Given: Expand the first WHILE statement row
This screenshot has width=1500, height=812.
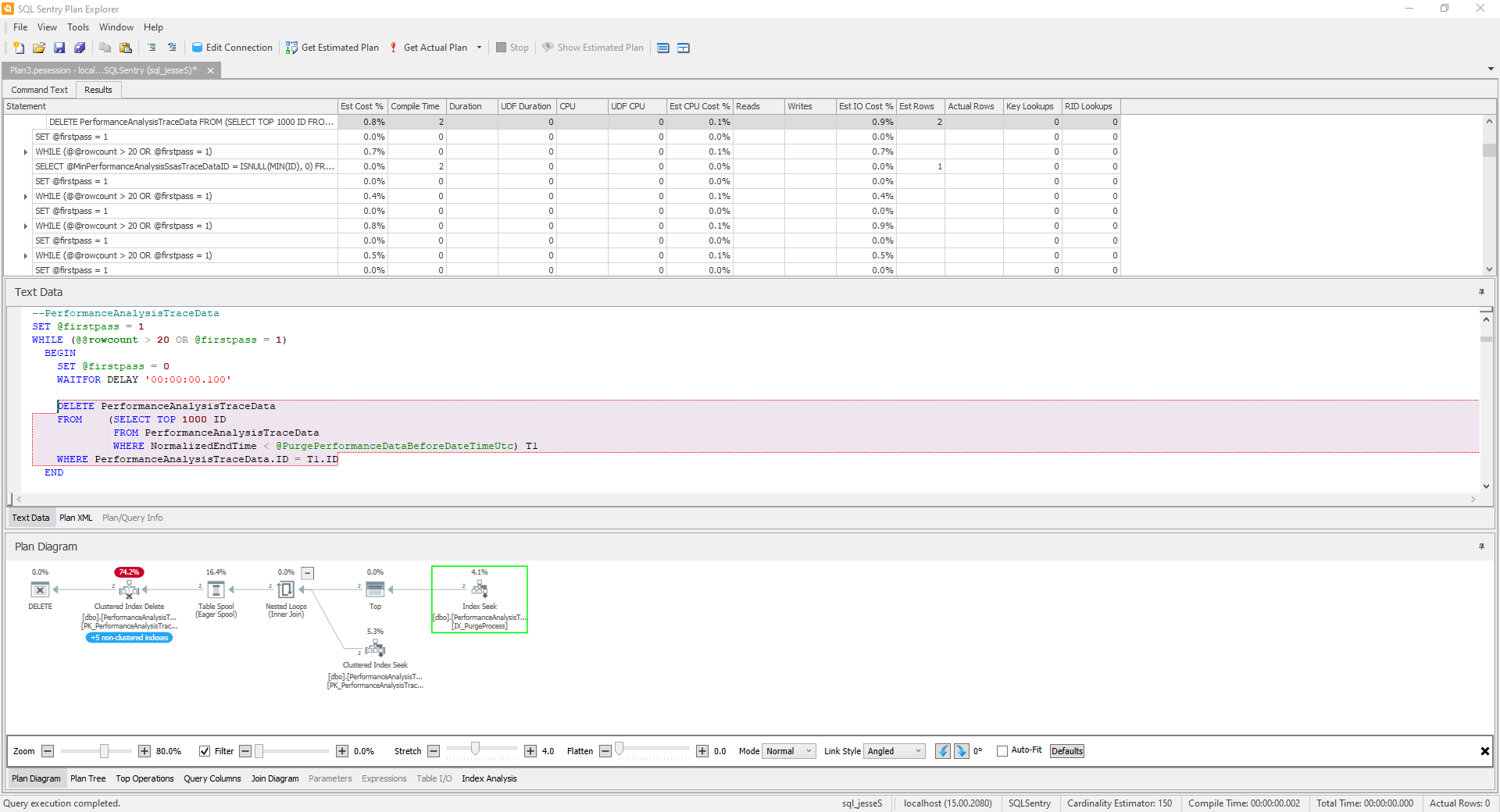Looking at the screenshot, I should click(x=25, y=151).
